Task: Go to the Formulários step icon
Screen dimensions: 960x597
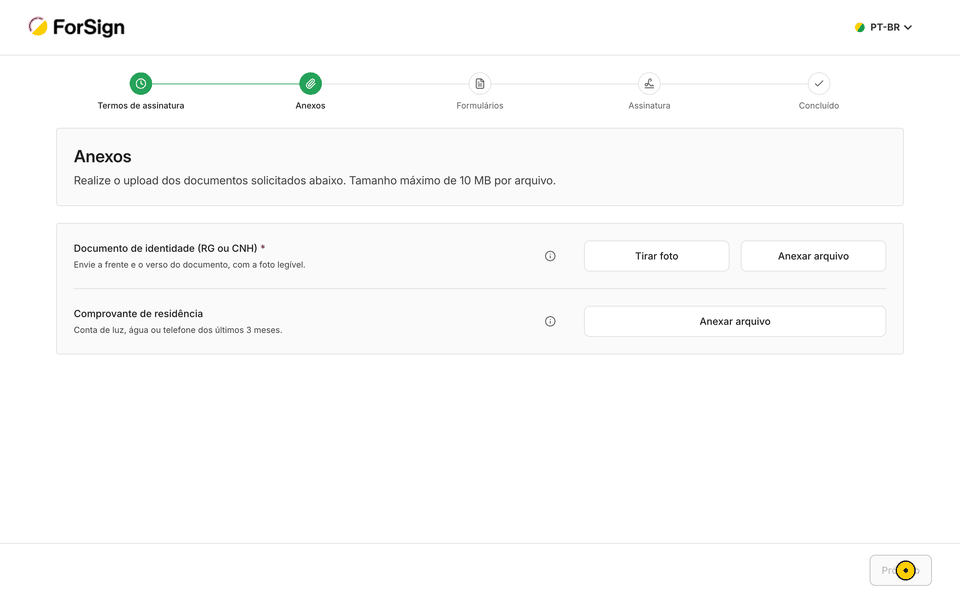Action: [480, 84]
